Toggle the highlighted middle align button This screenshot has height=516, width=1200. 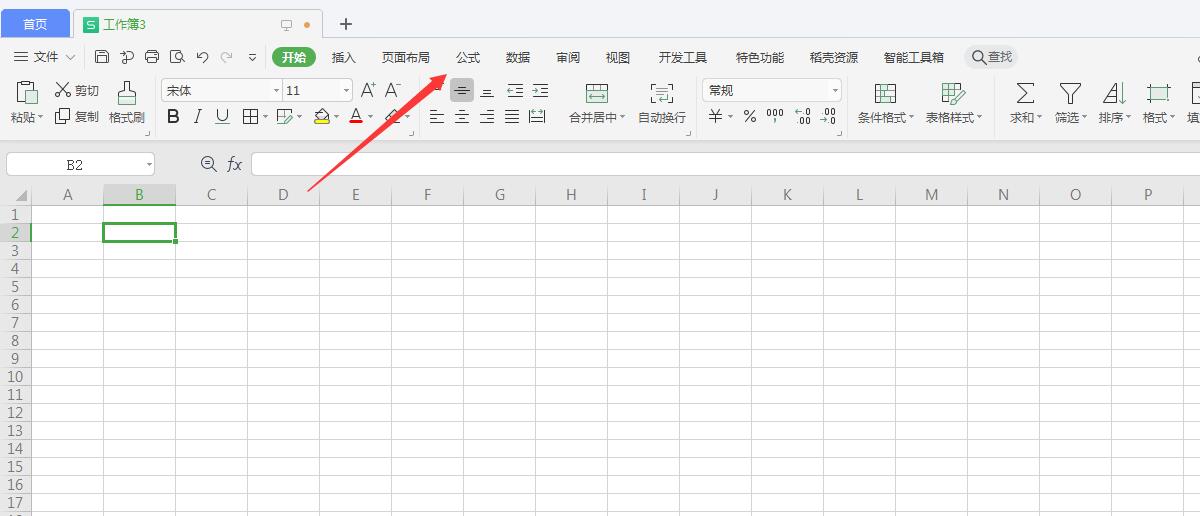[462, 91]
